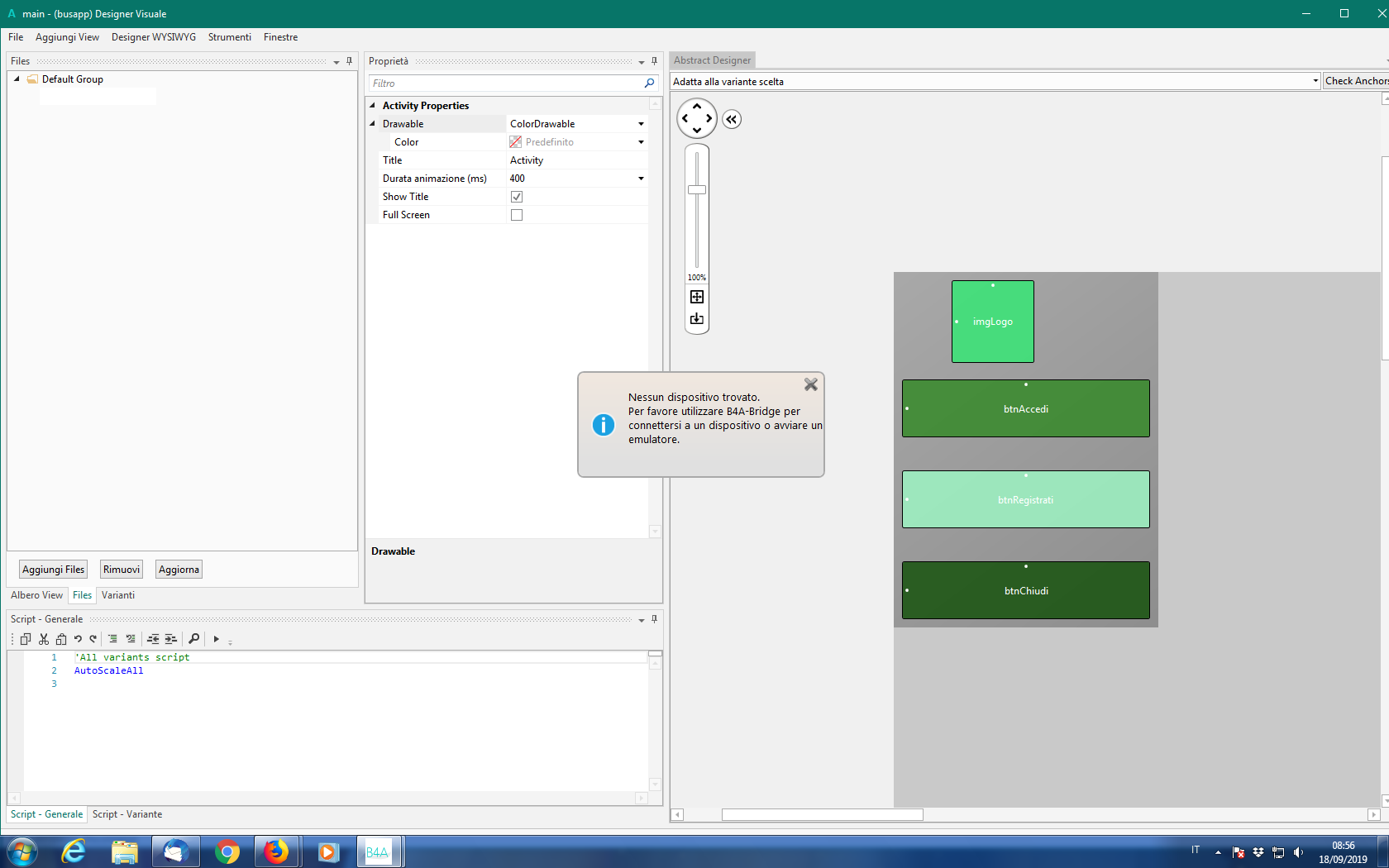The width and height of the screenshot is (1389, 868).
Task: Click the Undo icon in script toolbar
Action: (78, 639)
